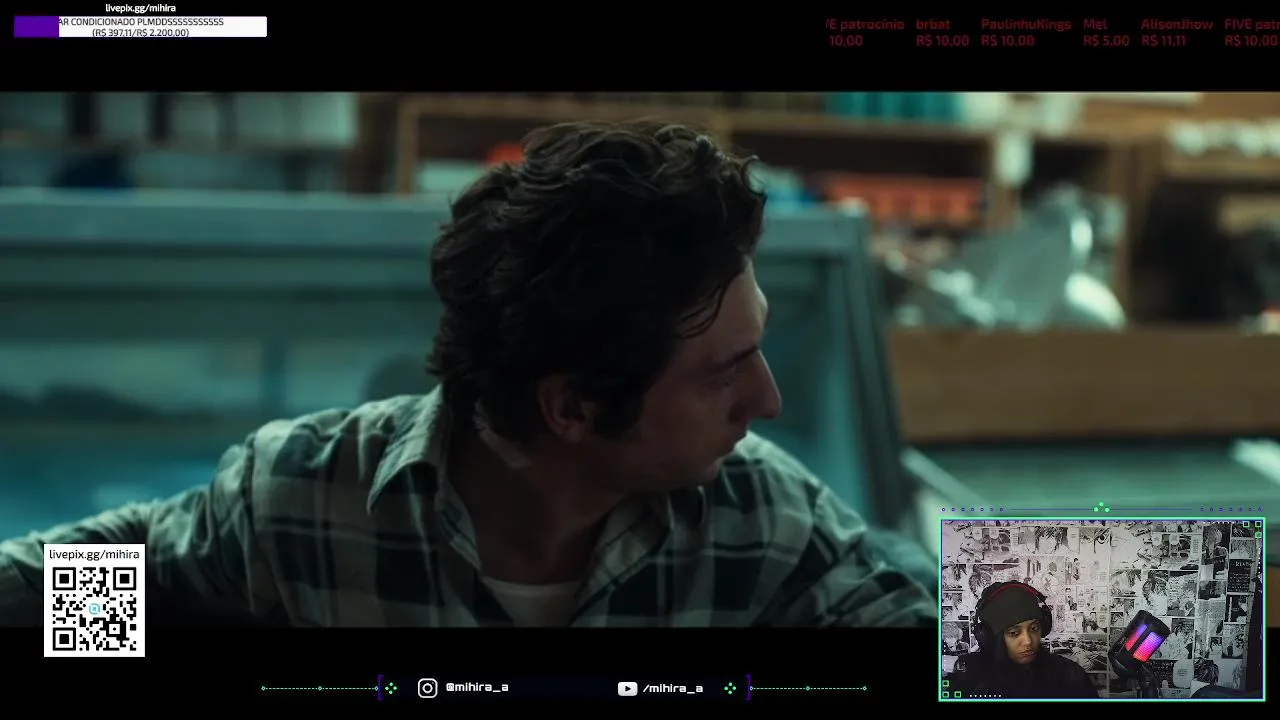Click the livepix.gg/mihira label above QR code
The width and height of the screenshot is (1280, 720).
tap(94, 554)
